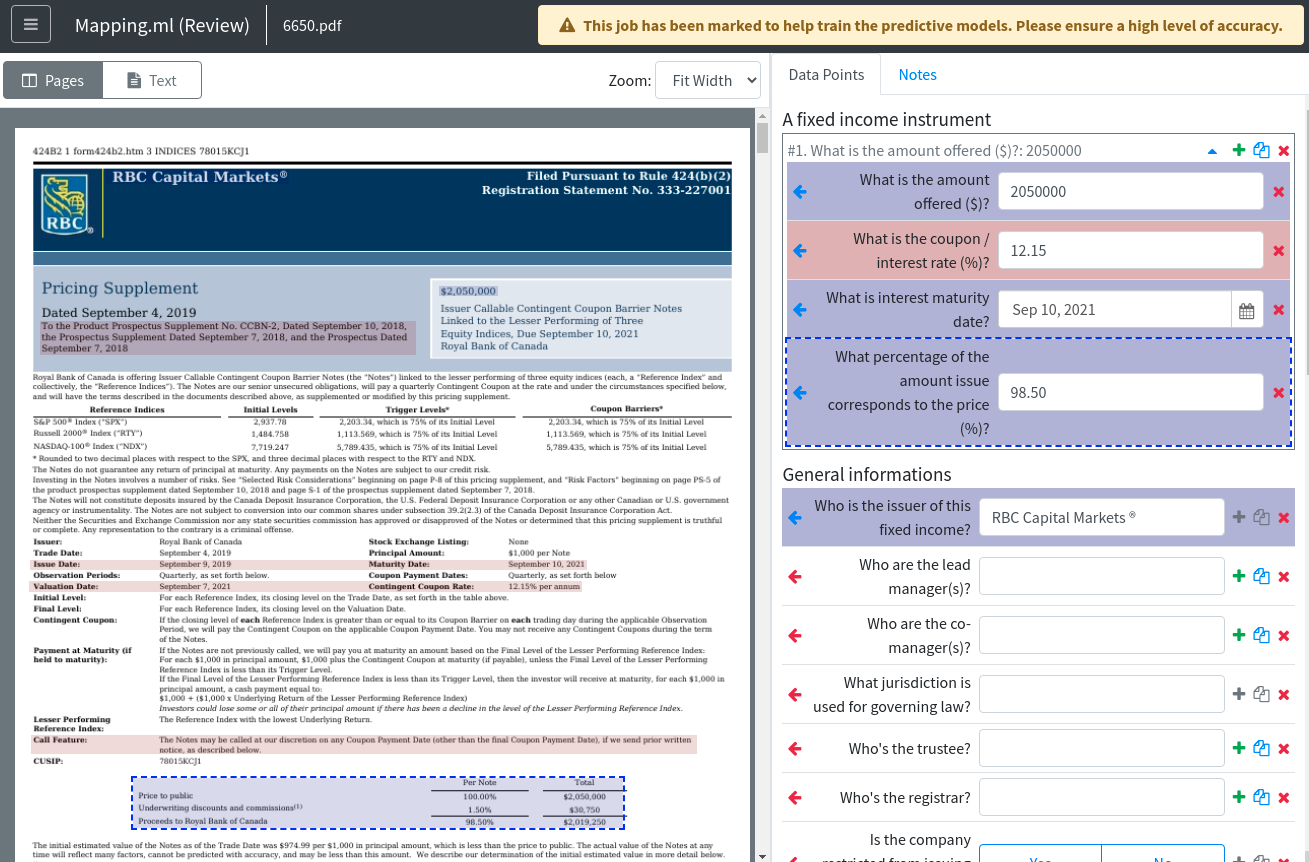Click the red arrow beside governing law jurisdiction

[x=795, y=695]
